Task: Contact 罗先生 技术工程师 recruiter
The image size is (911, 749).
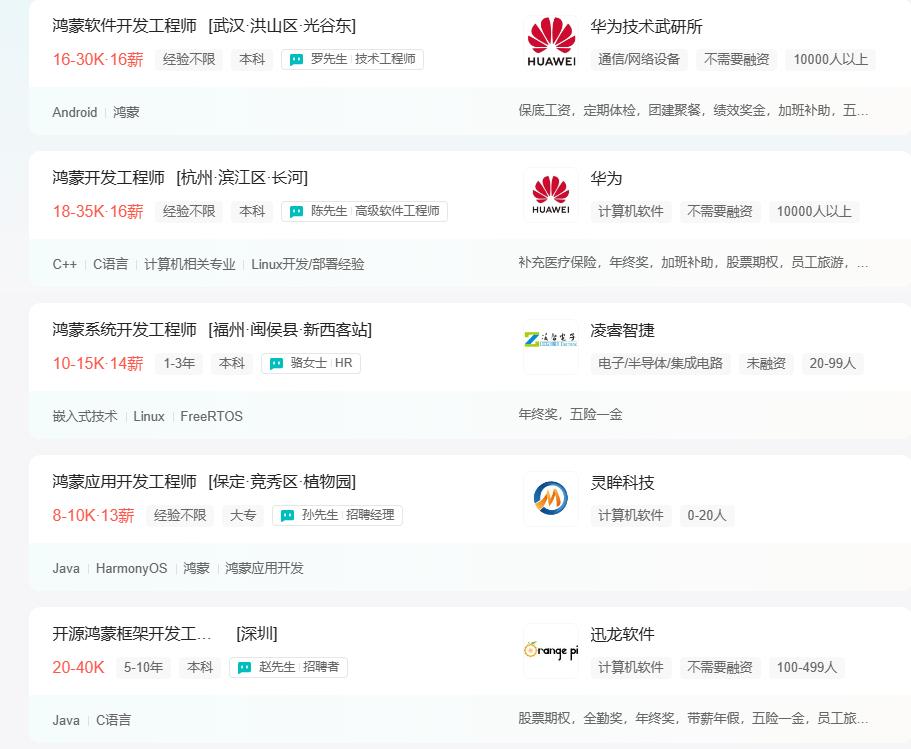Action: 352,59
